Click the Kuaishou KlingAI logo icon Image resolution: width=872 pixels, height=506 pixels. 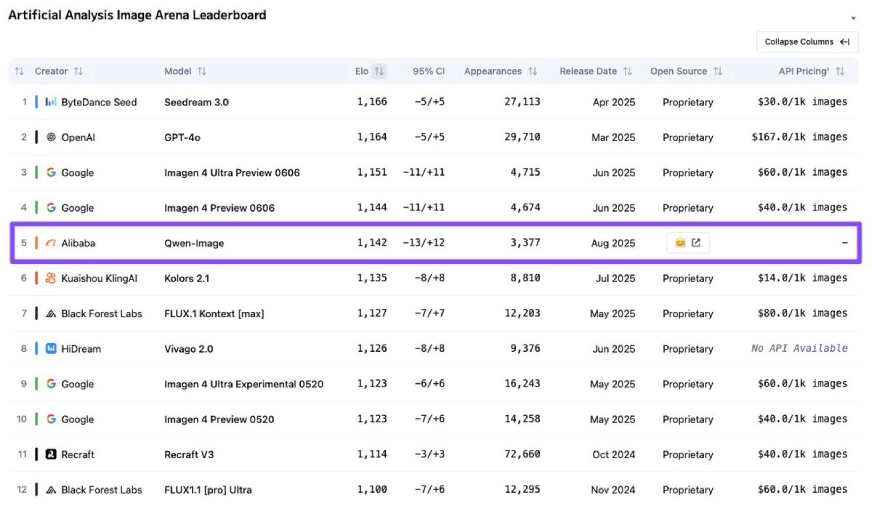[x=51, y=278]
